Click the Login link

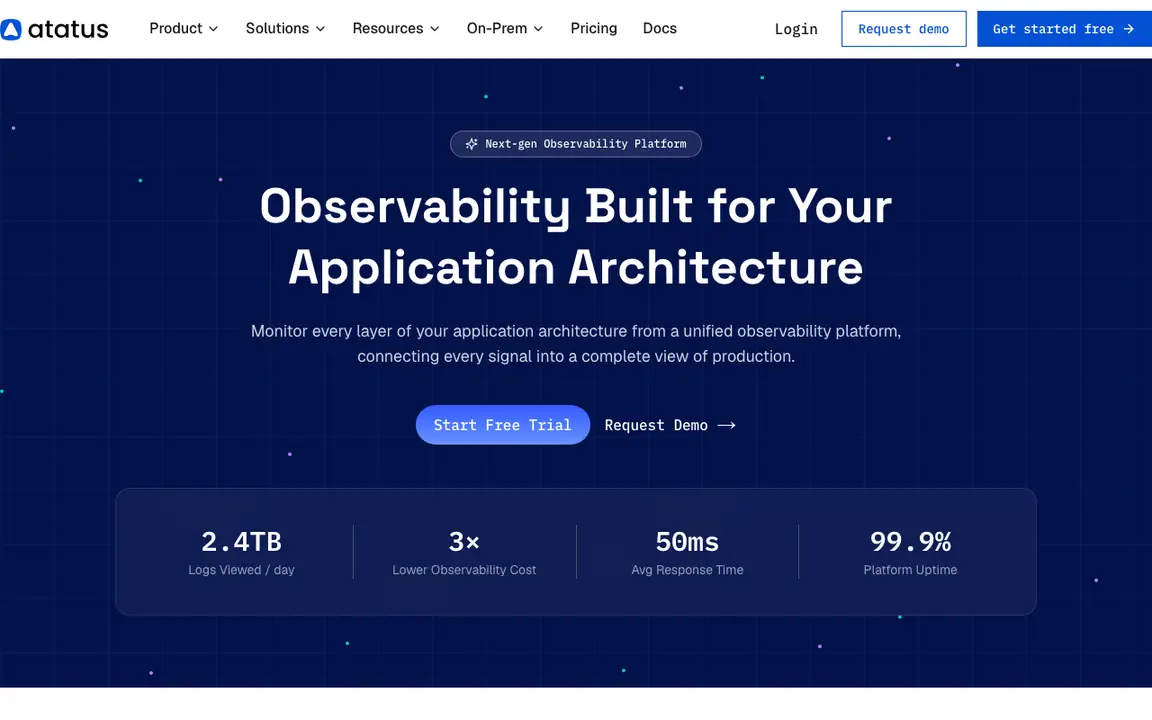(796, 29)
